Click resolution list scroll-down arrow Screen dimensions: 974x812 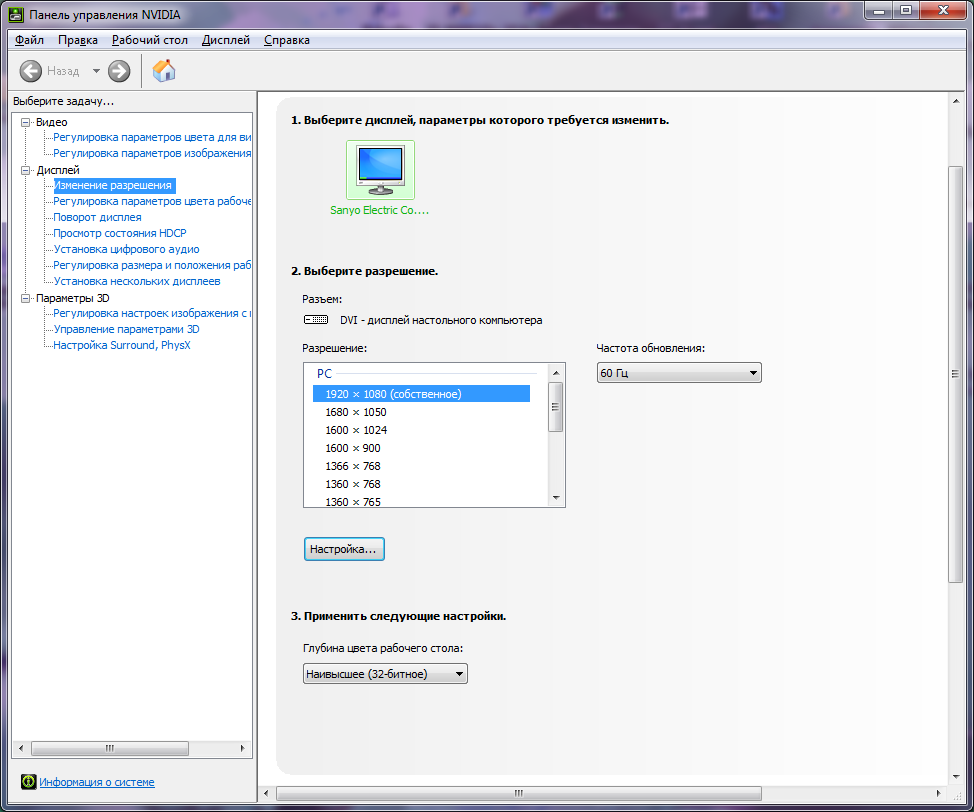(556, 498)
